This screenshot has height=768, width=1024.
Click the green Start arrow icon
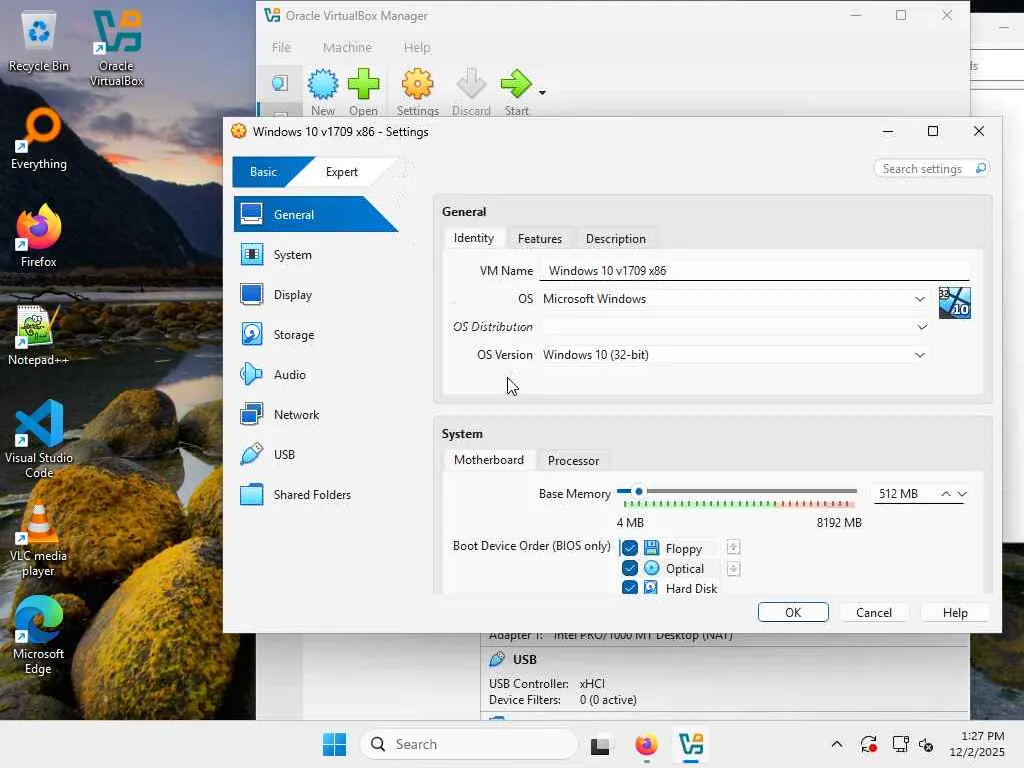pyautogui.click(x=516, y=84)
